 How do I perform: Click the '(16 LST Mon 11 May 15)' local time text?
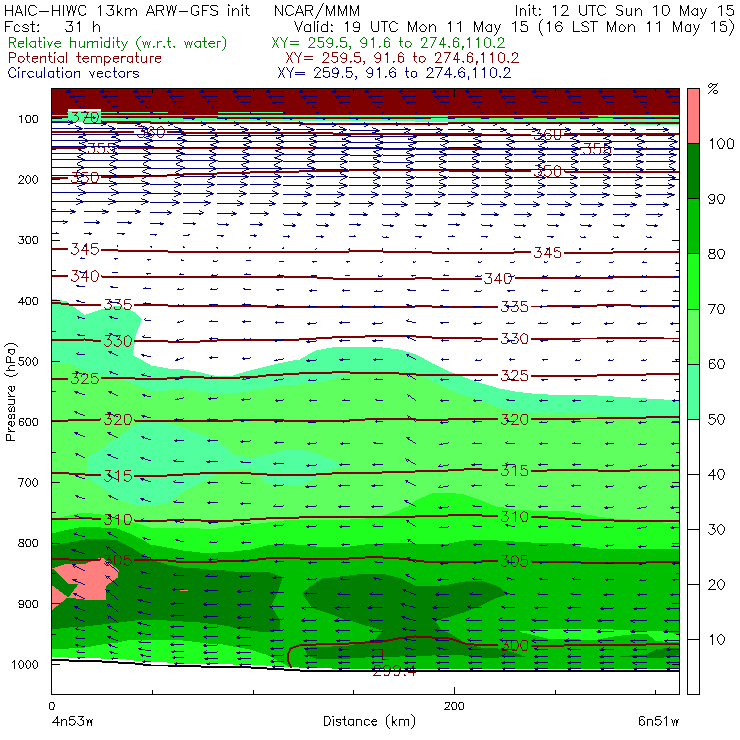(x=636, y=26)
